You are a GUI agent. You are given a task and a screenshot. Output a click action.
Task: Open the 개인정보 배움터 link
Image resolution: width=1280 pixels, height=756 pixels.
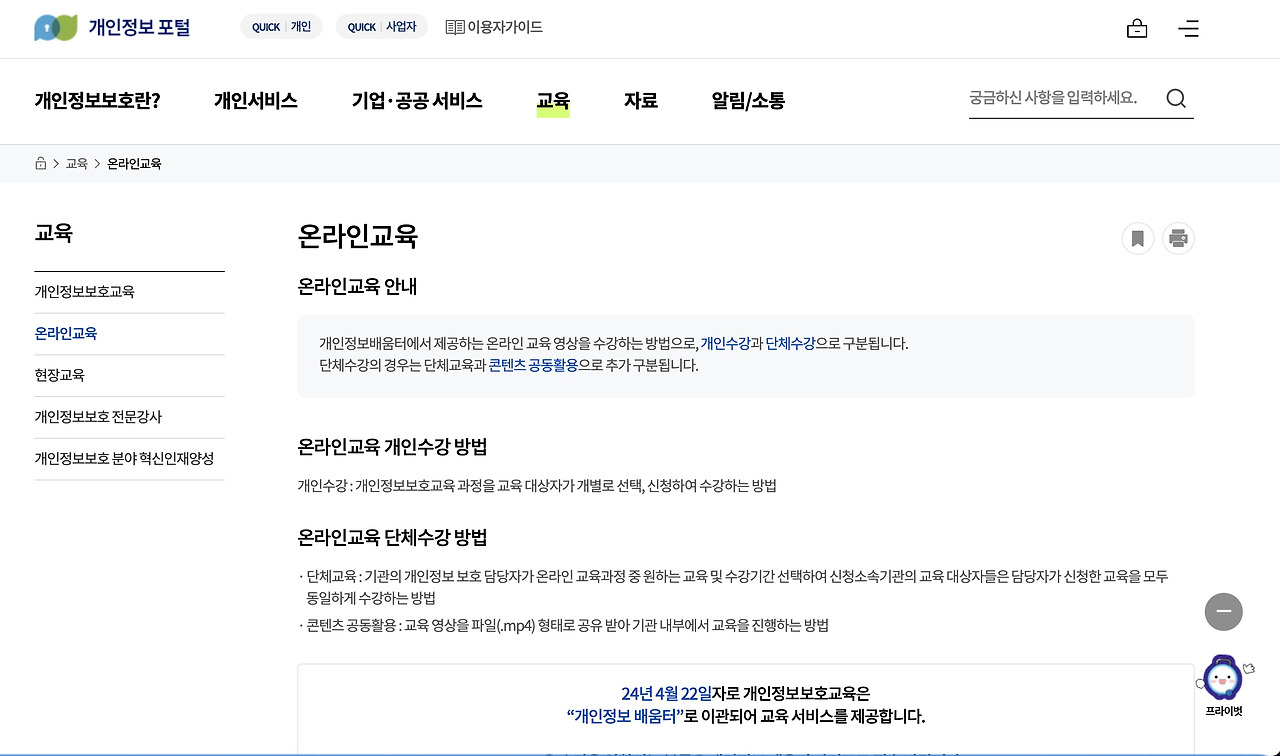coord(624,716)
